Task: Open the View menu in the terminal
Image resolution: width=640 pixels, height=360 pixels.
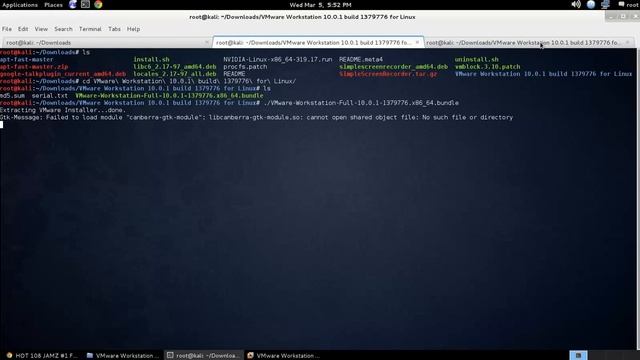Action: 41,29
